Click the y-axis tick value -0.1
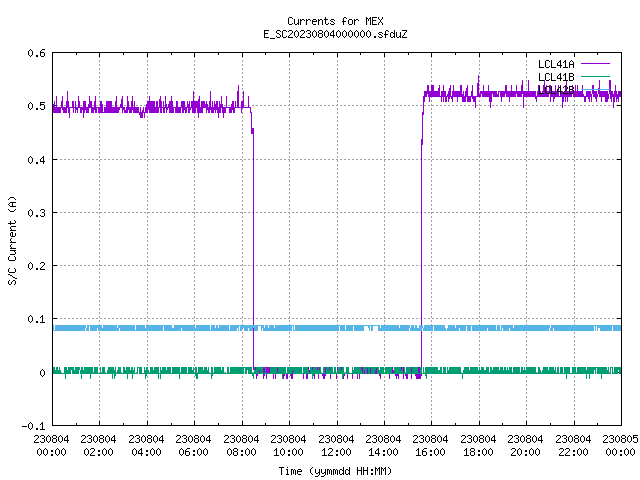Image resolution: width=640 pixels, height=480 pixels. coord(33,426)
